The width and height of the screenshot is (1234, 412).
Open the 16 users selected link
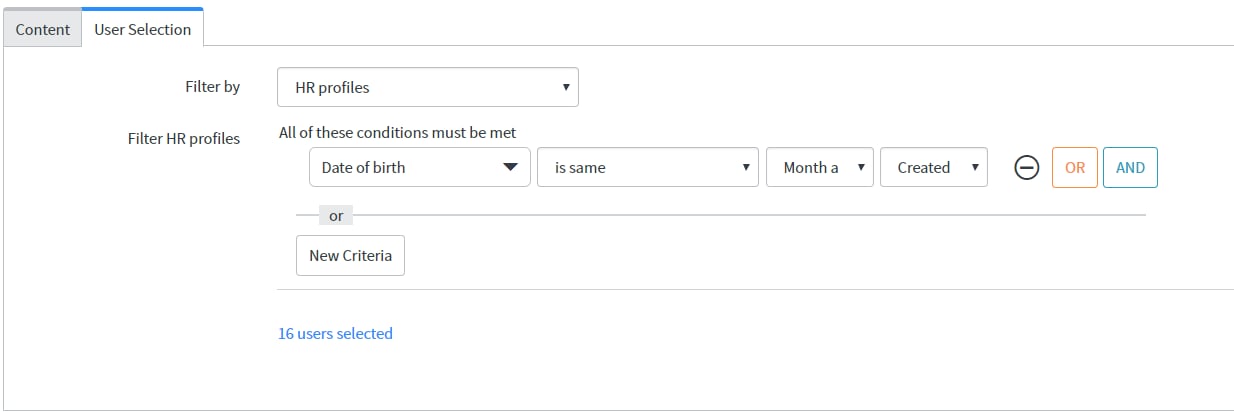pyautogui.click(x=335, y=334)
